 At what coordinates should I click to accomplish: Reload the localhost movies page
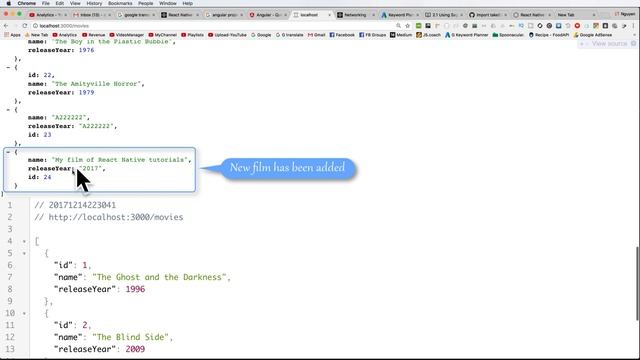click(x=24, y=26)
